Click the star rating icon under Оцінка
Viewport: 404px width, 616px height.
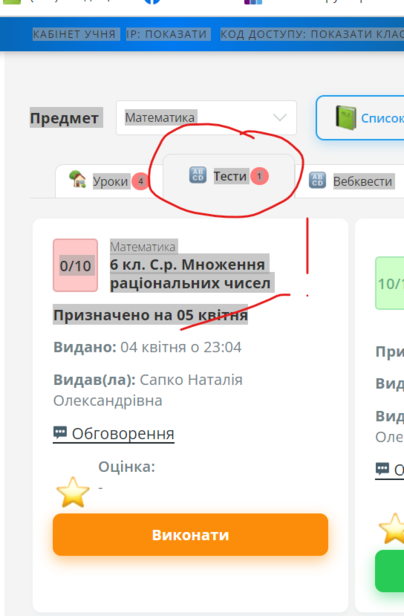(x=73, y=492)
